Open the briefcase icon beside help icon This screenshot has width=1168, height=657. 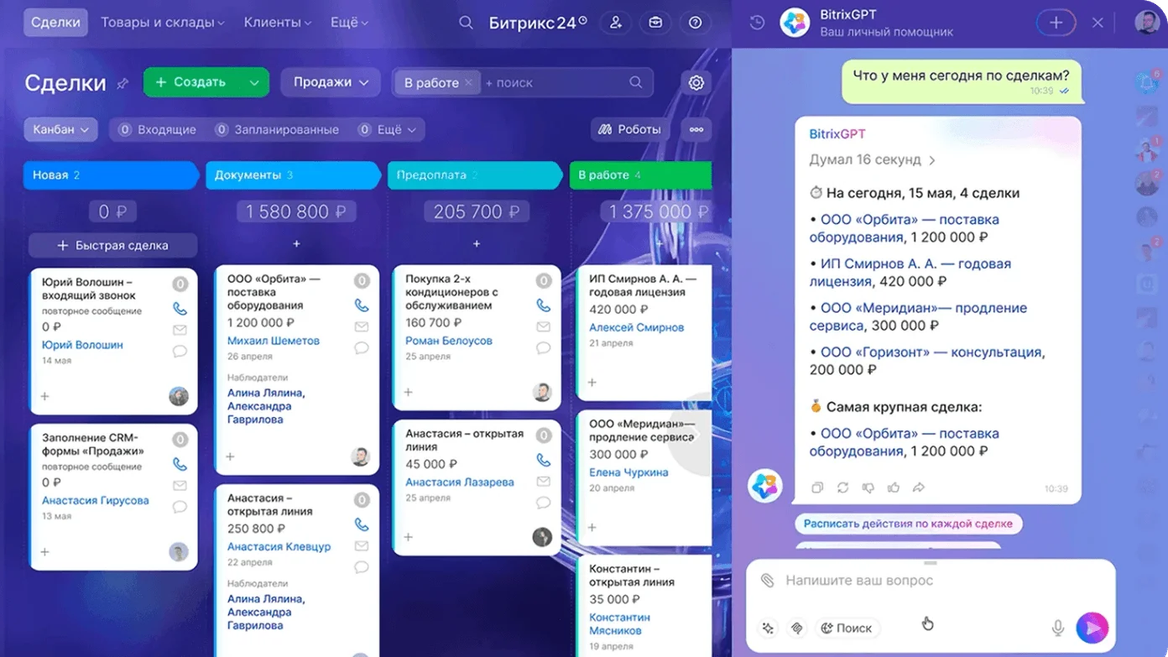pyautogui.click(x=656, y=22)
